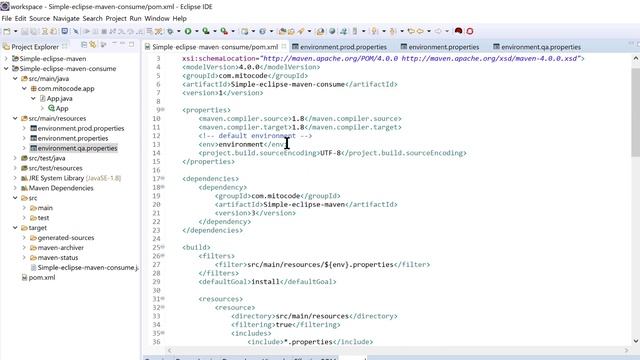Toggle Link with Editor in Project Explorer
Viewport: 640px width, 360px height.
click(93, 44)
